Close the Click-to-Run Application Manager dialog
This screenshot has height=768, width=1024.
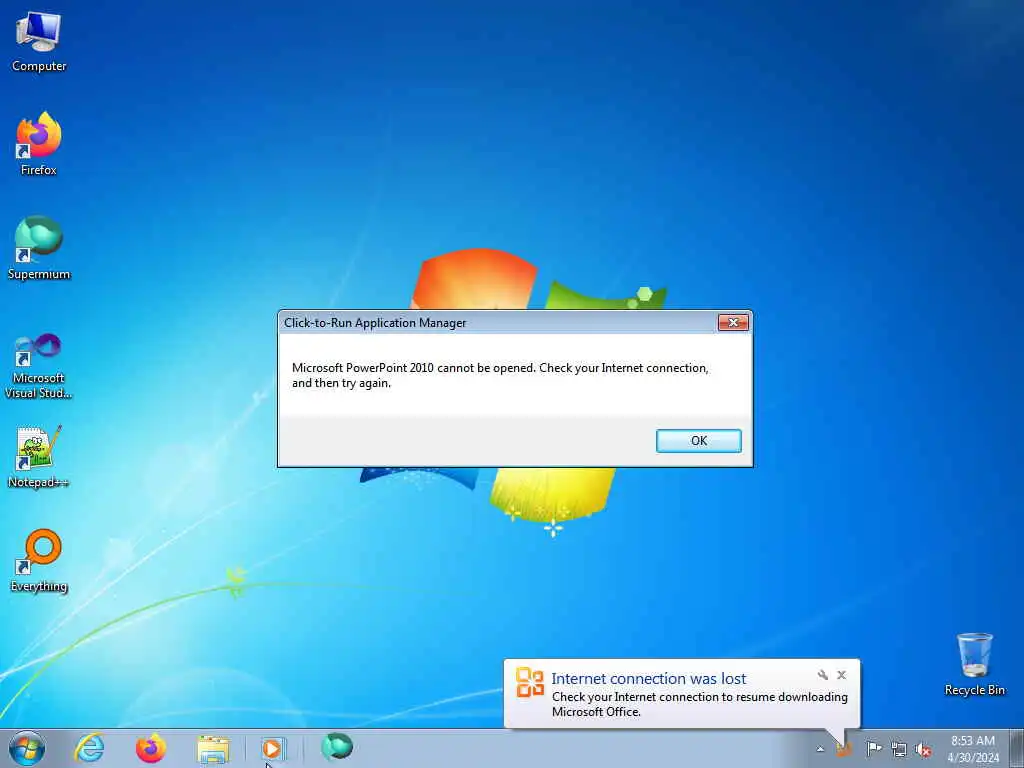click(x=733, y=323)
